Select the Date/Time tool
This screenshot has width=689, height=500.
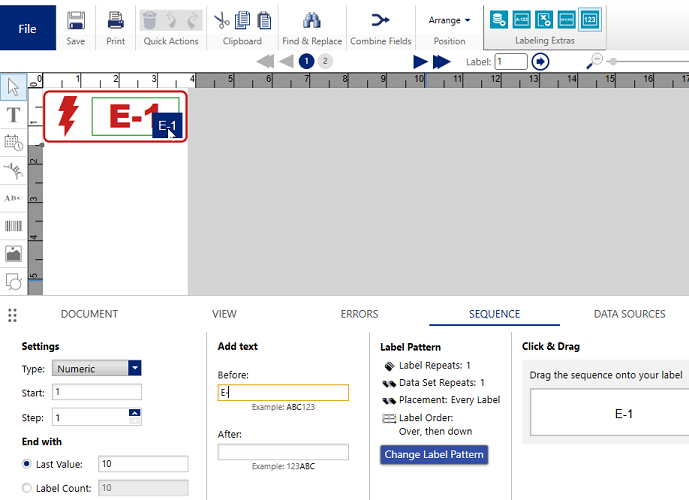[14, 143]
